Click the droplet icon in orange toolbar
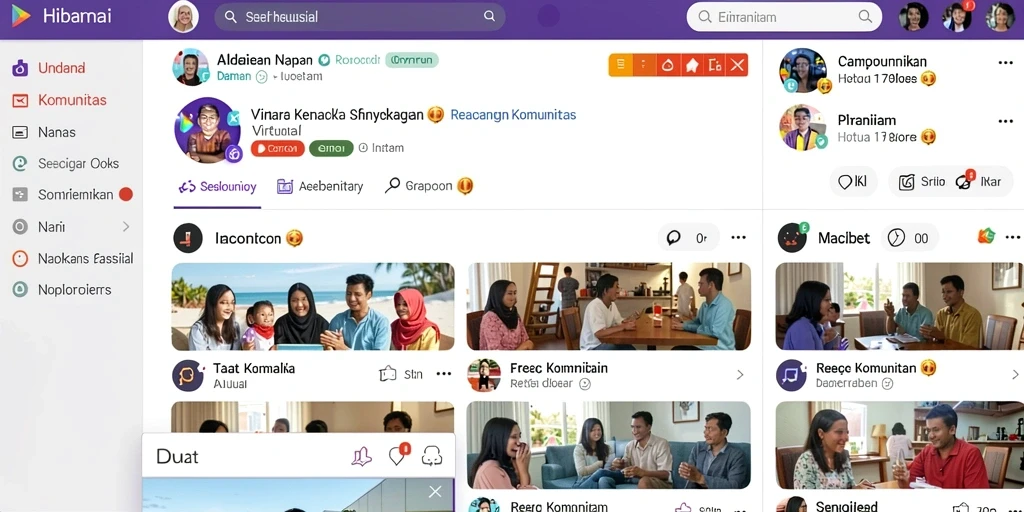The height and width of the screenshot is (512, 1024). (x=667, y=65)
